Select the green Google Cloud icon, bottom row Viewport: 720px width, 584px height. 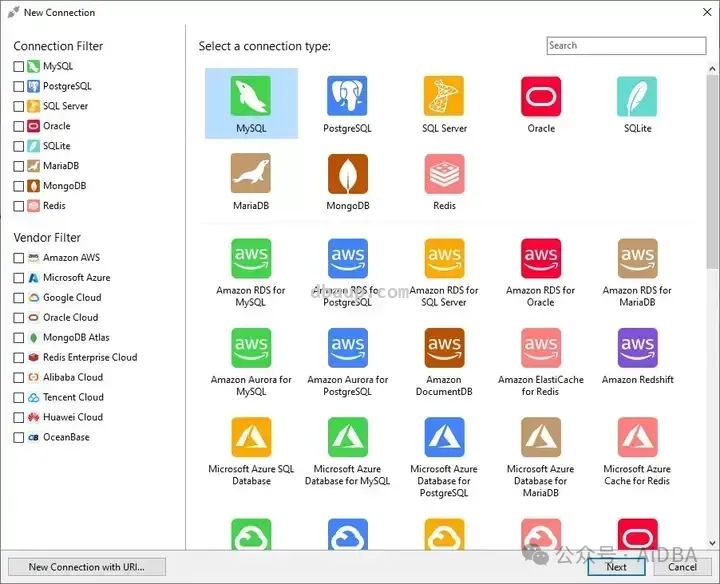coord(251,534)
